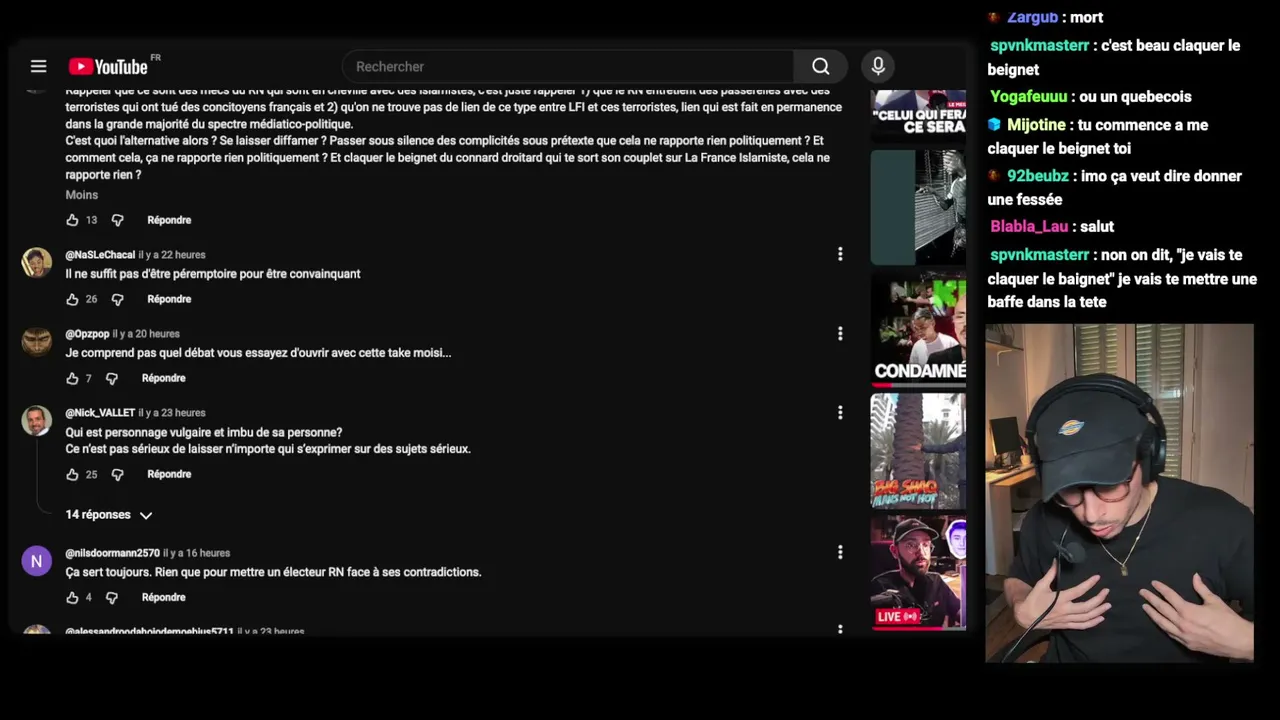
Task: Start voice search with the microphone icon
Action: tap(878, 66)
